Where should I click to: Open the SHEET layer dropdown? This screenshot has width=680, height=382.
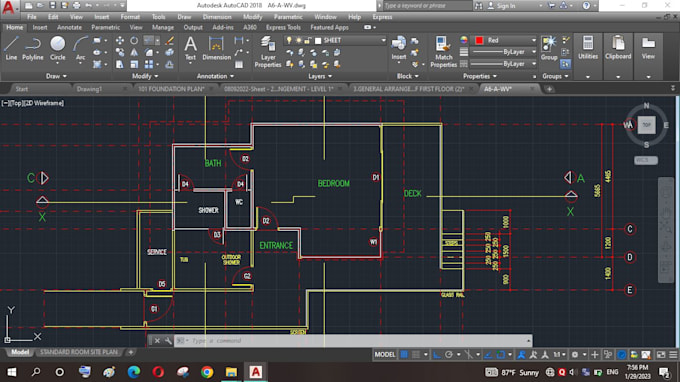(383, 40)
